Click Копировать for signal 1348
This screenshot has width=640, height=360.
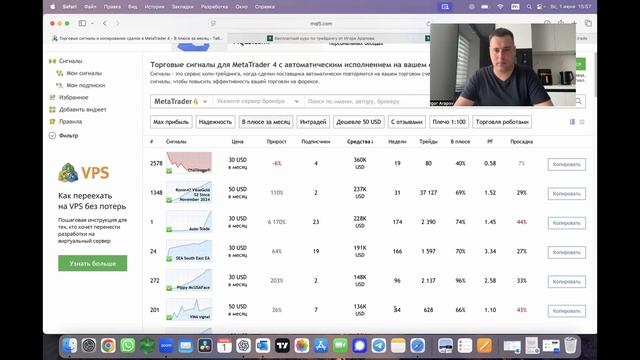(567, 193)
